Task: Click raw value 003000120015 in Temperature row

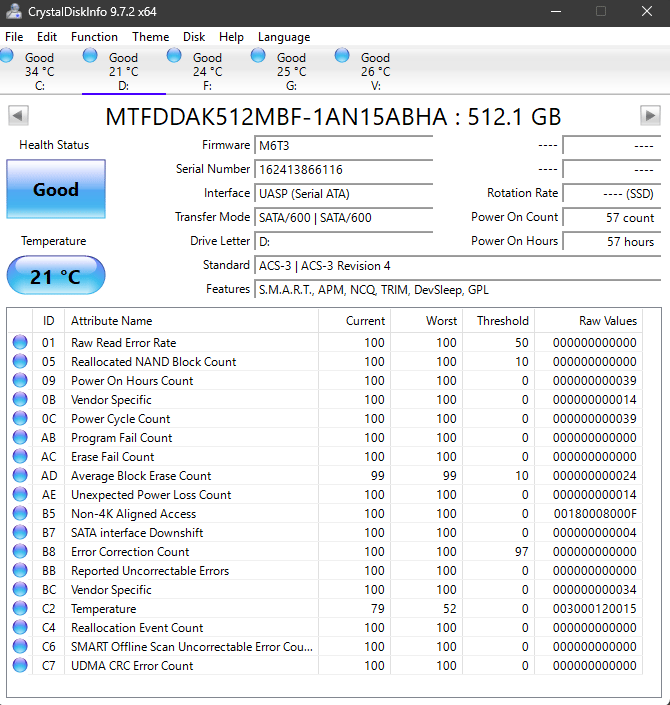Action: [x=595, y=608]
